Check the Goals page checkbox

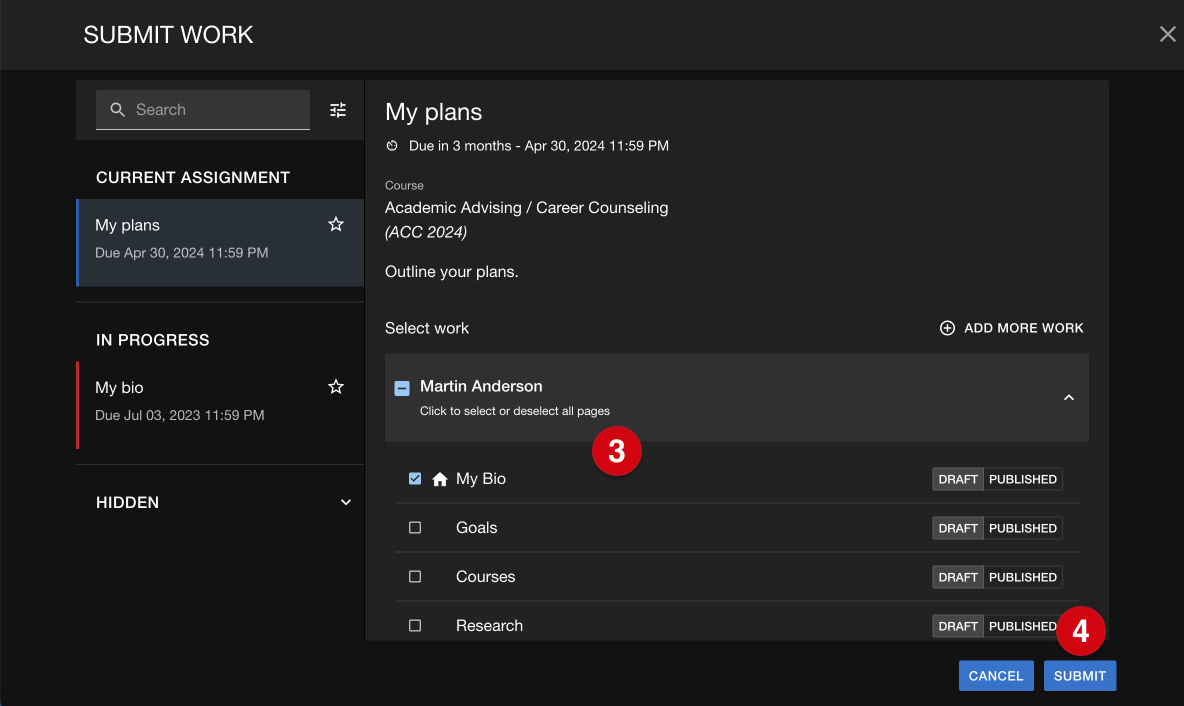point(415,528)
